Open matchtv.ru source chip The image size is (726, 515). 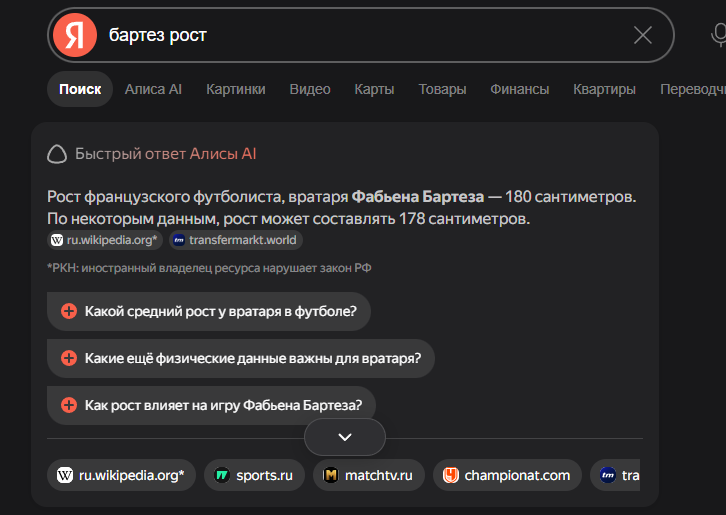pyautogui.click(x=369, y=475)
